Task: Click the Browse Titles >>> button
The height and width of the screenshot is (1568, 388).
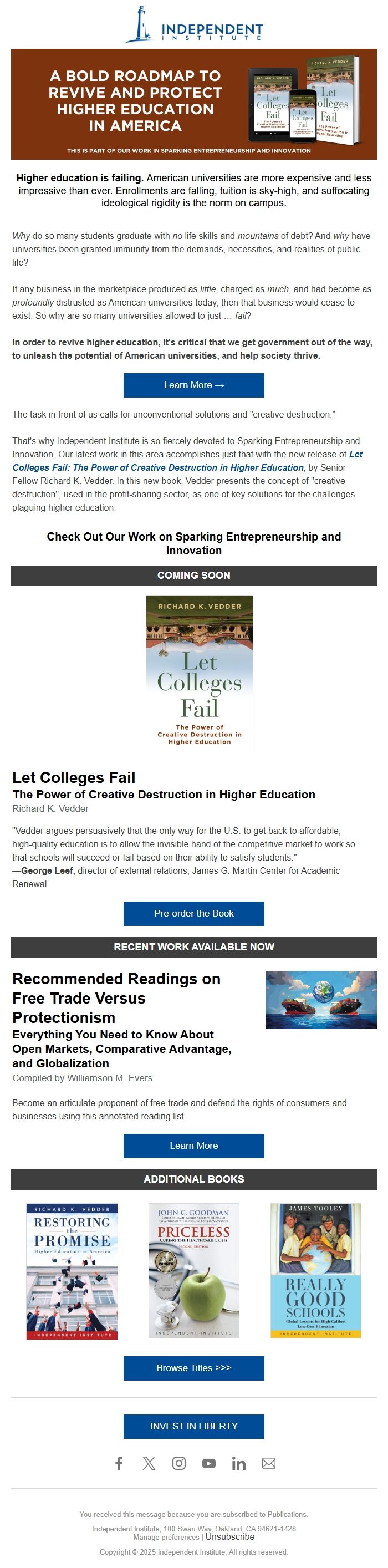Action: click(194, 1368)
